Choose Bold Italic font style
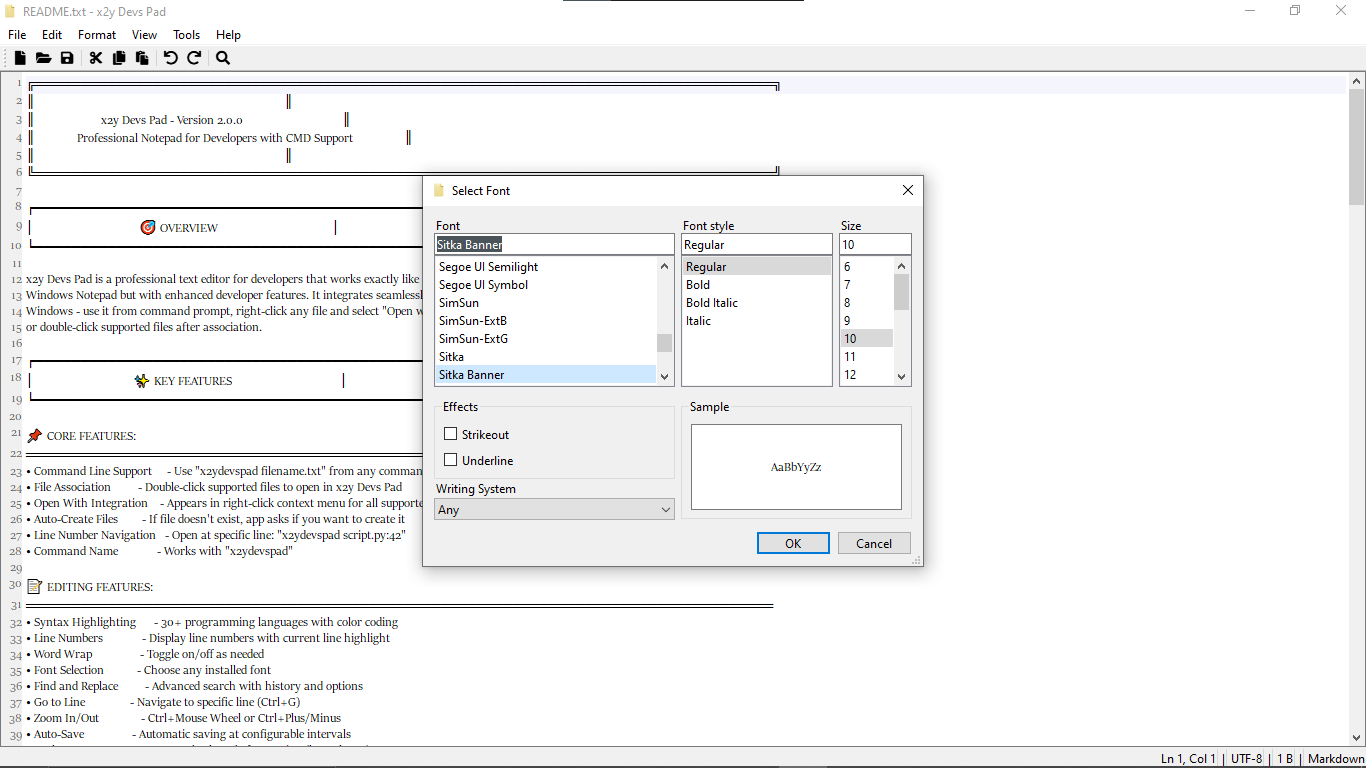 coord(757,303)
